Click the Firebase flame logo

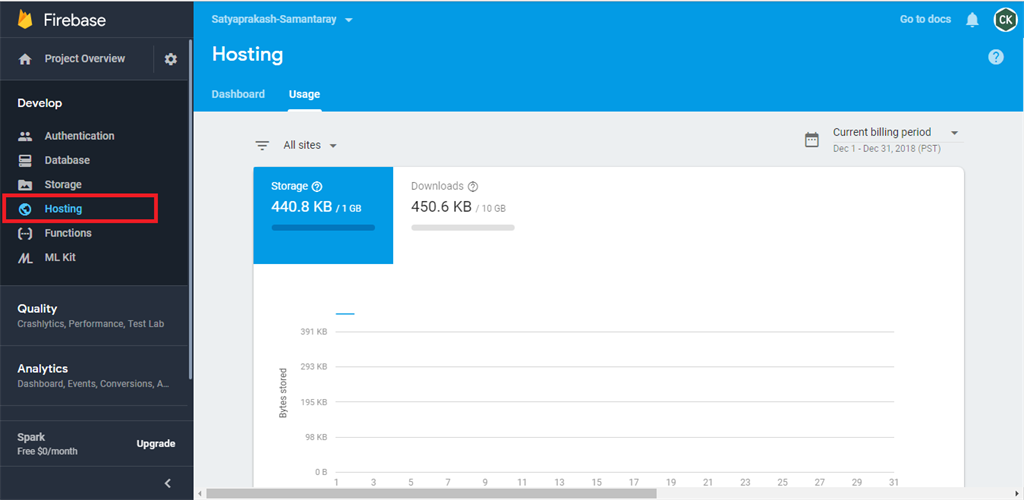pos(25,20)
